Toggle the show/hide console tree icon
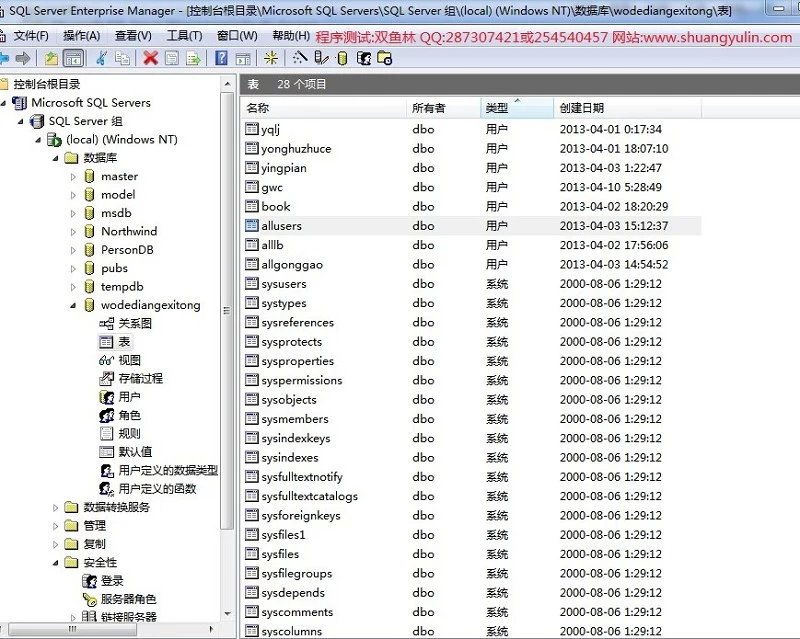 tap(73, 59)
